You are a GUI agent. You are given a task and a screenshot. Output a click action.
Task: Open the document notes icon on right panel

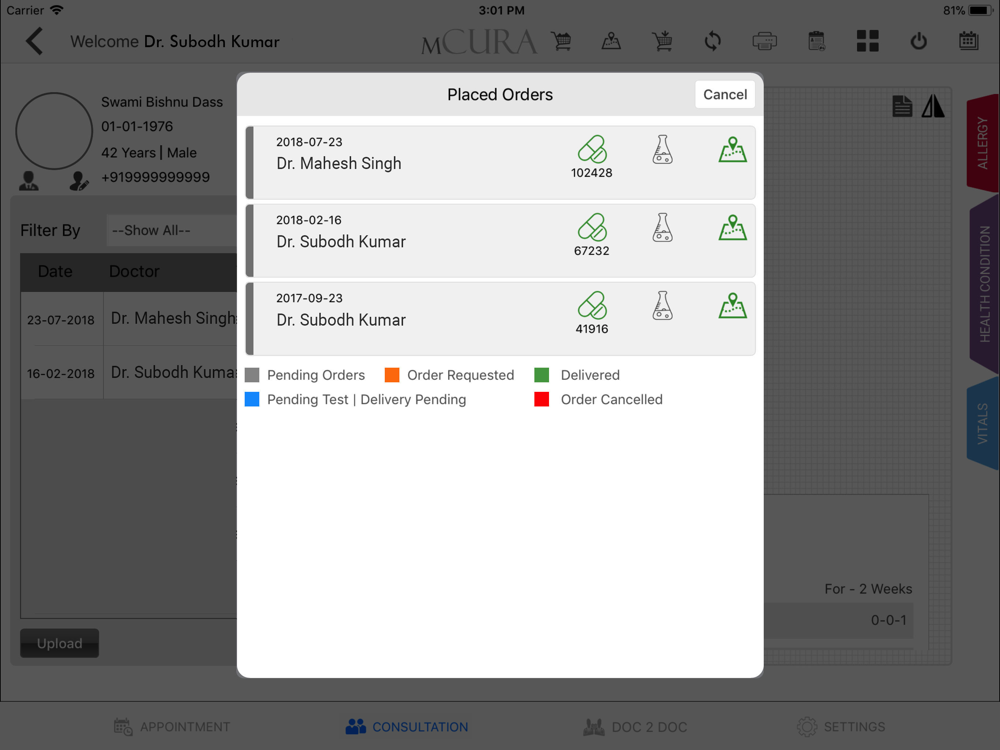point(902,106)
